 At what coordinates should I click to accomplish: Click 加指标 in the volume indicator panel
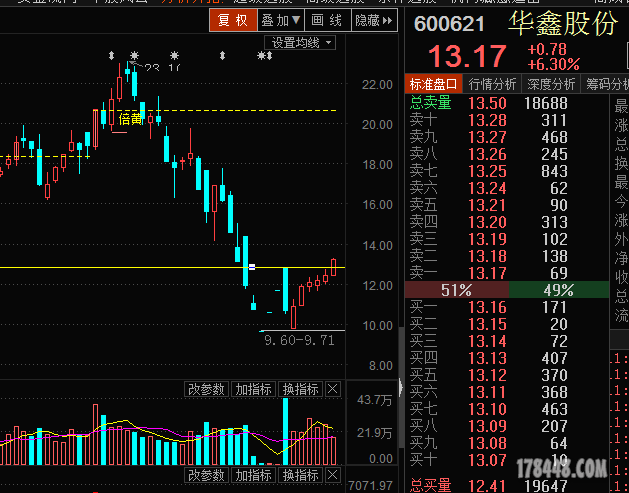254,389
